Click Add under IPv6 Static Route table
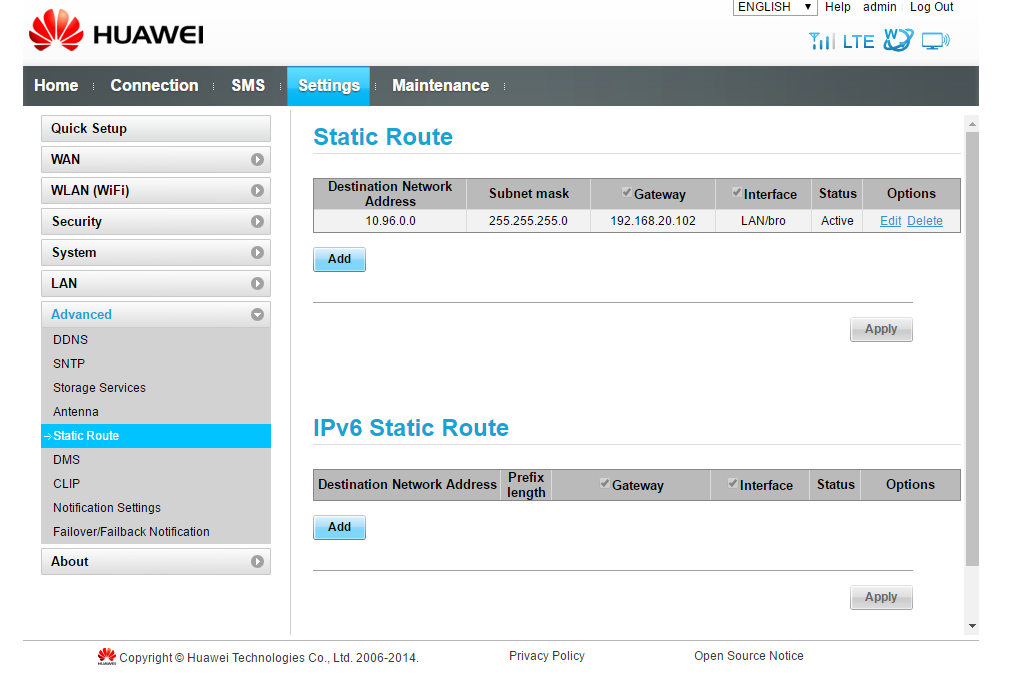The width and height of the screenshot is (1011, 688). click(x=339, y=527)
